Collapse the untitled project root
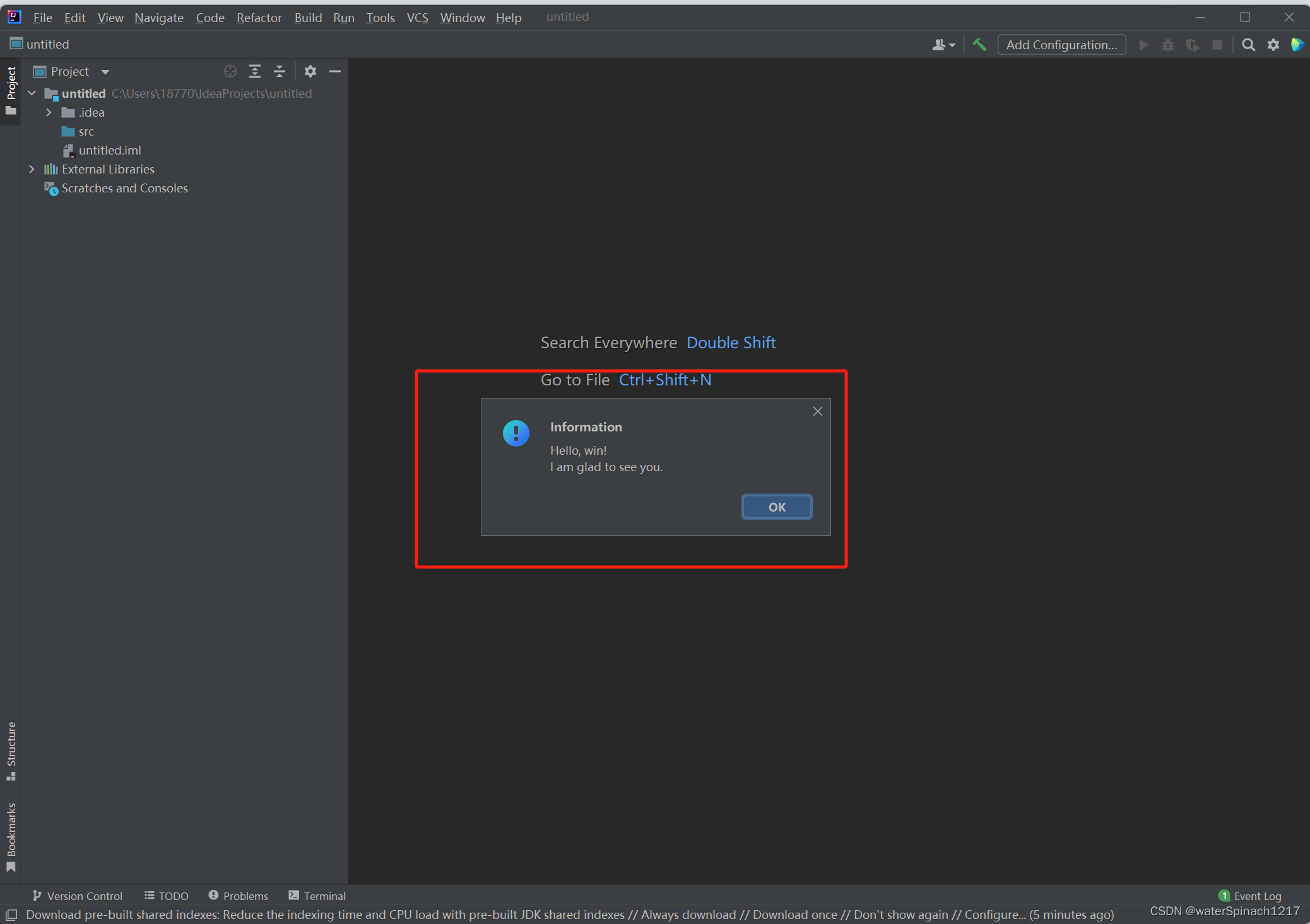 32,93
